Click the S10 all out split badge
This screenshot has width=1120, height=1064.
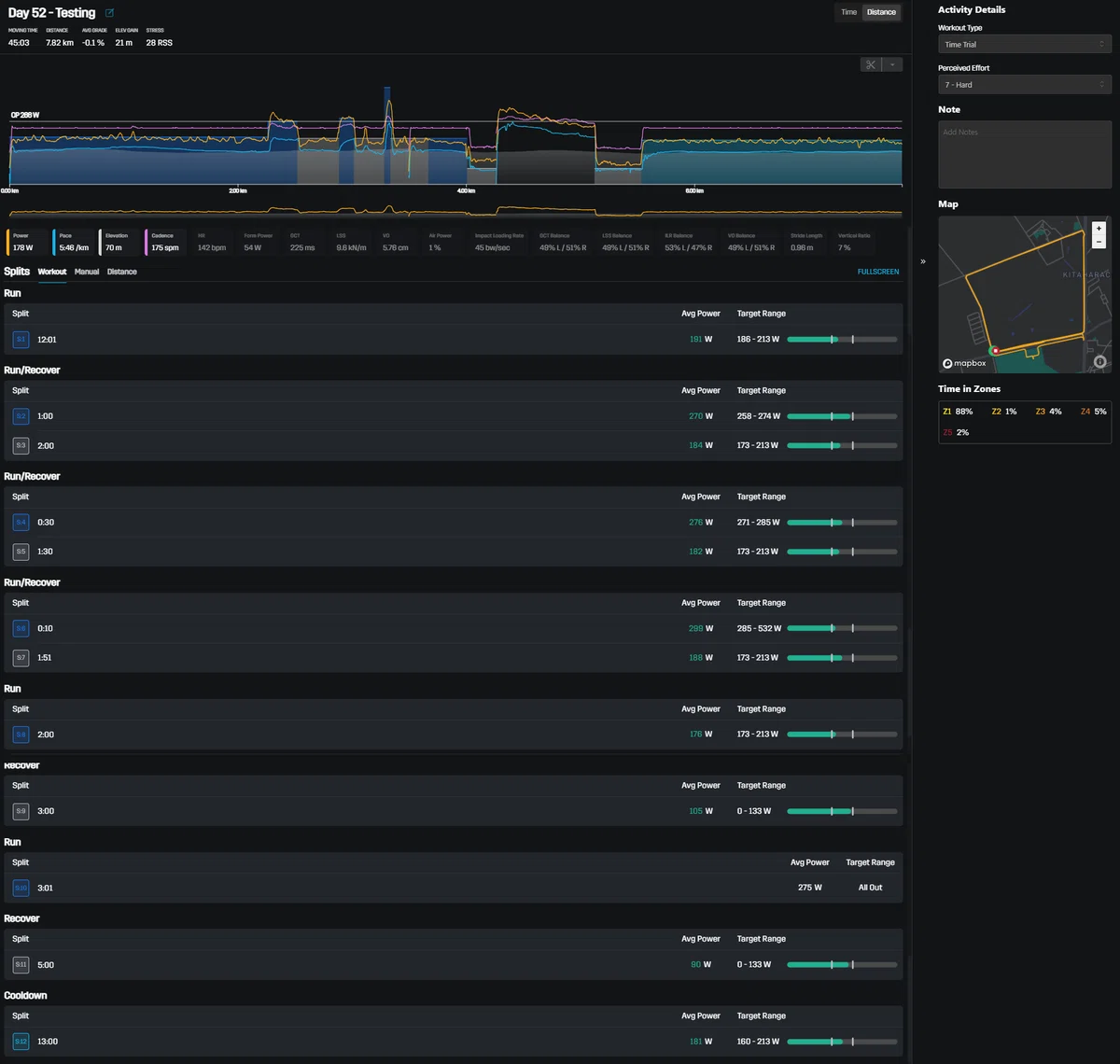click(21, 888)
